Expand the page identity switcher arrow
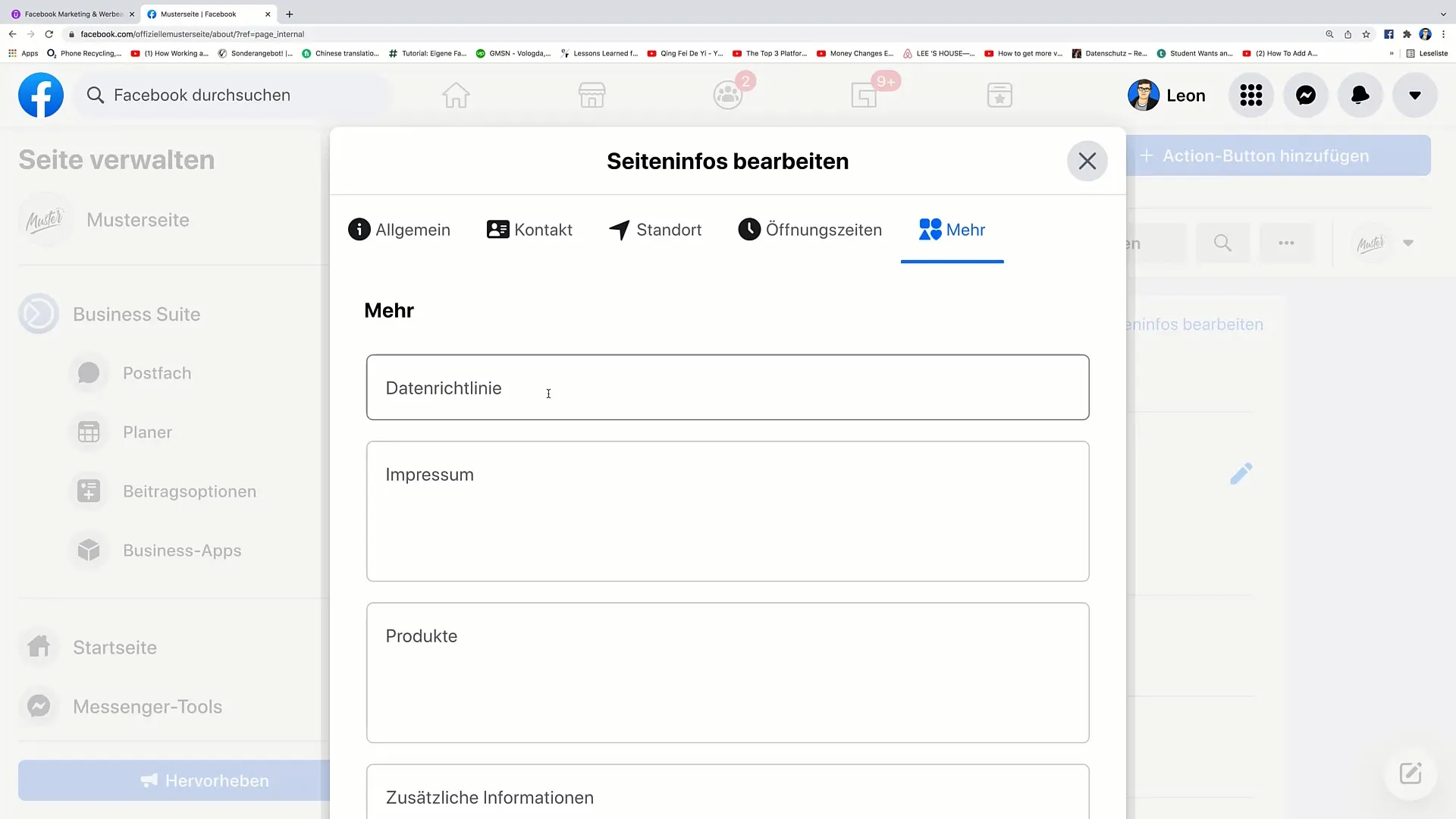Image resolution: width=1456 pixels, height=819 pixels. (1408, 243)
